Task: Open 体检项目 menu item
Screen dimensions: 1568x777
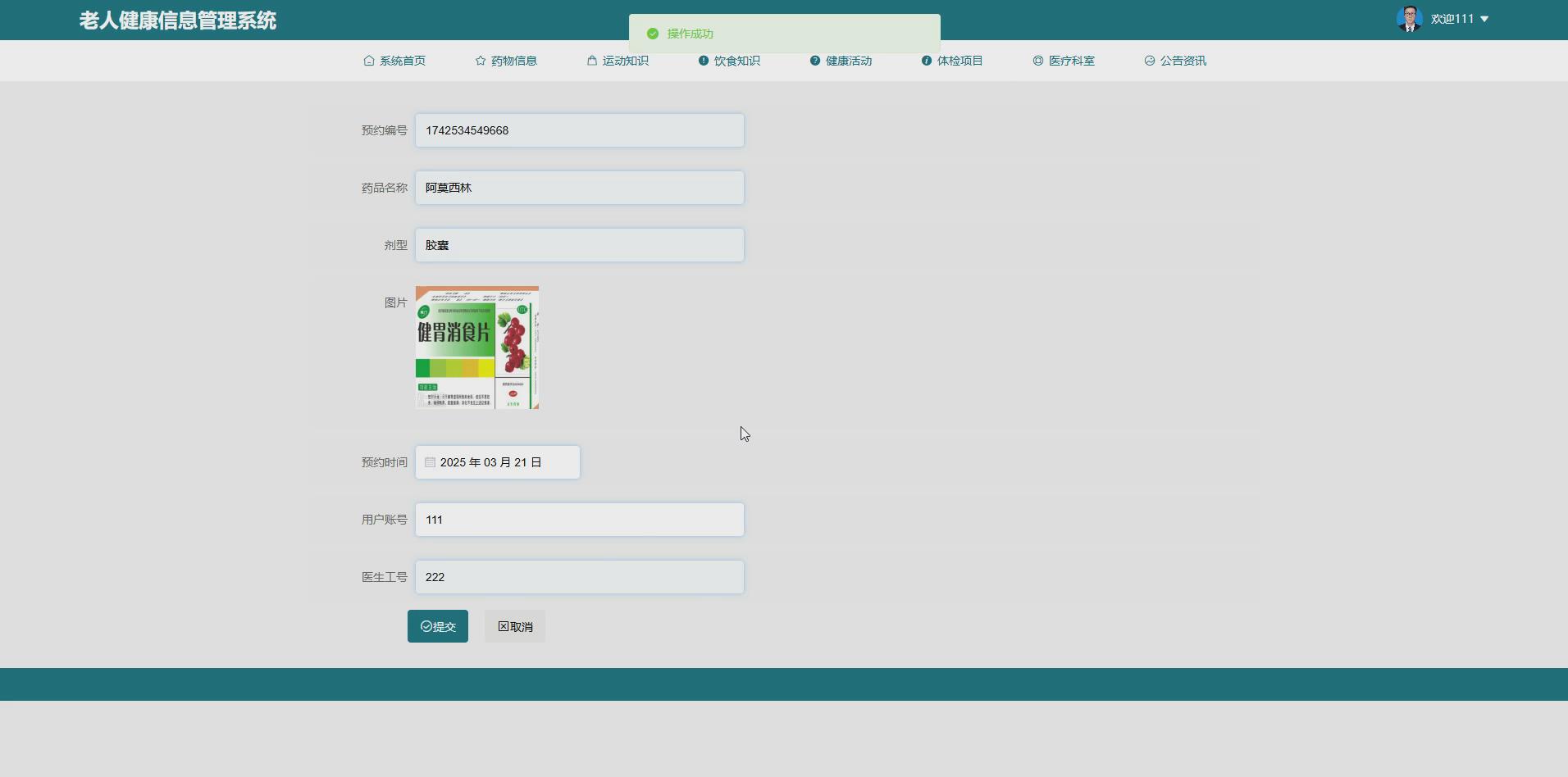Action: pyautogui.click(x=952, y=61)
